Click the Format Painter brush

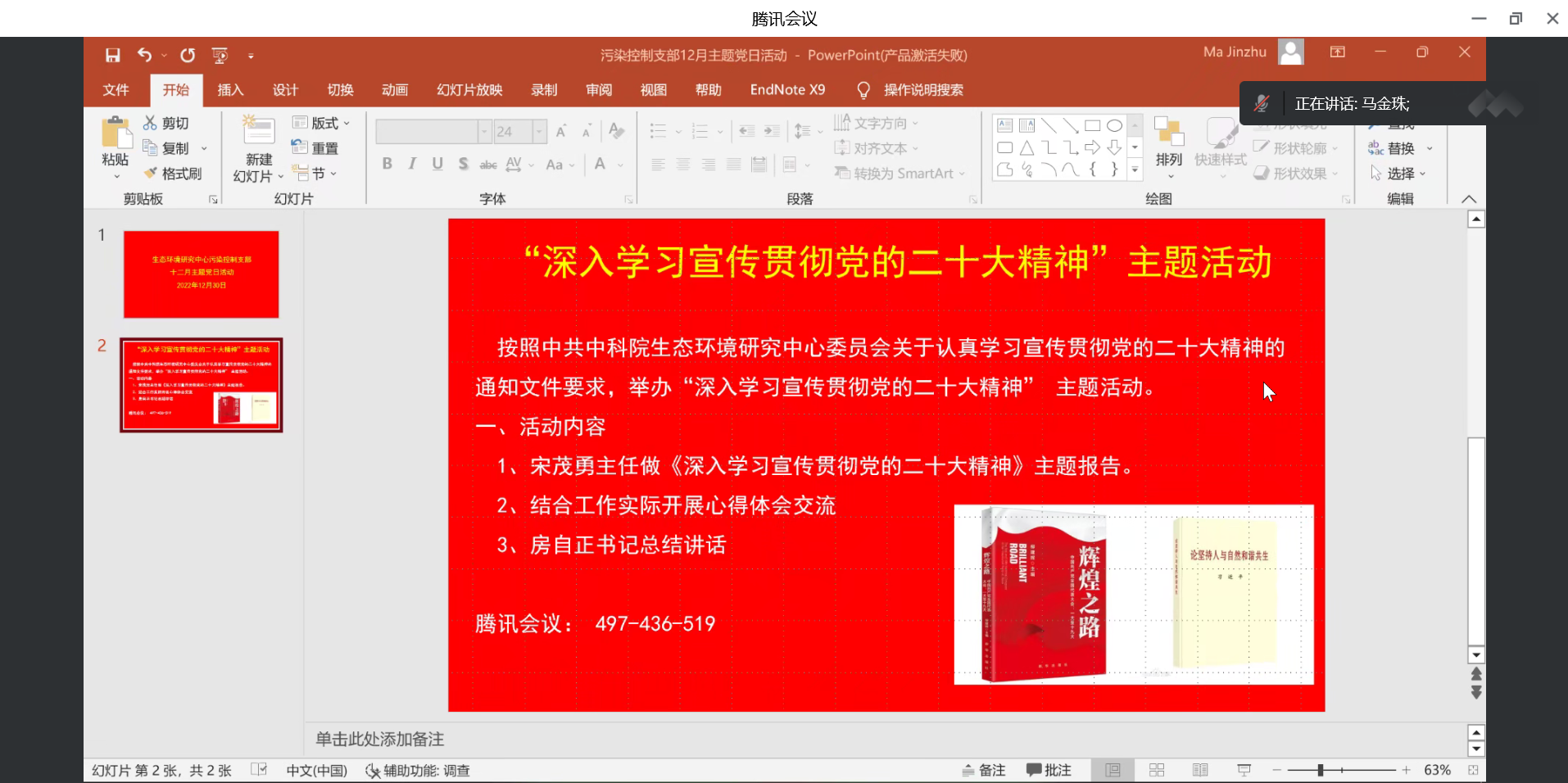click(x=173, y=174)
